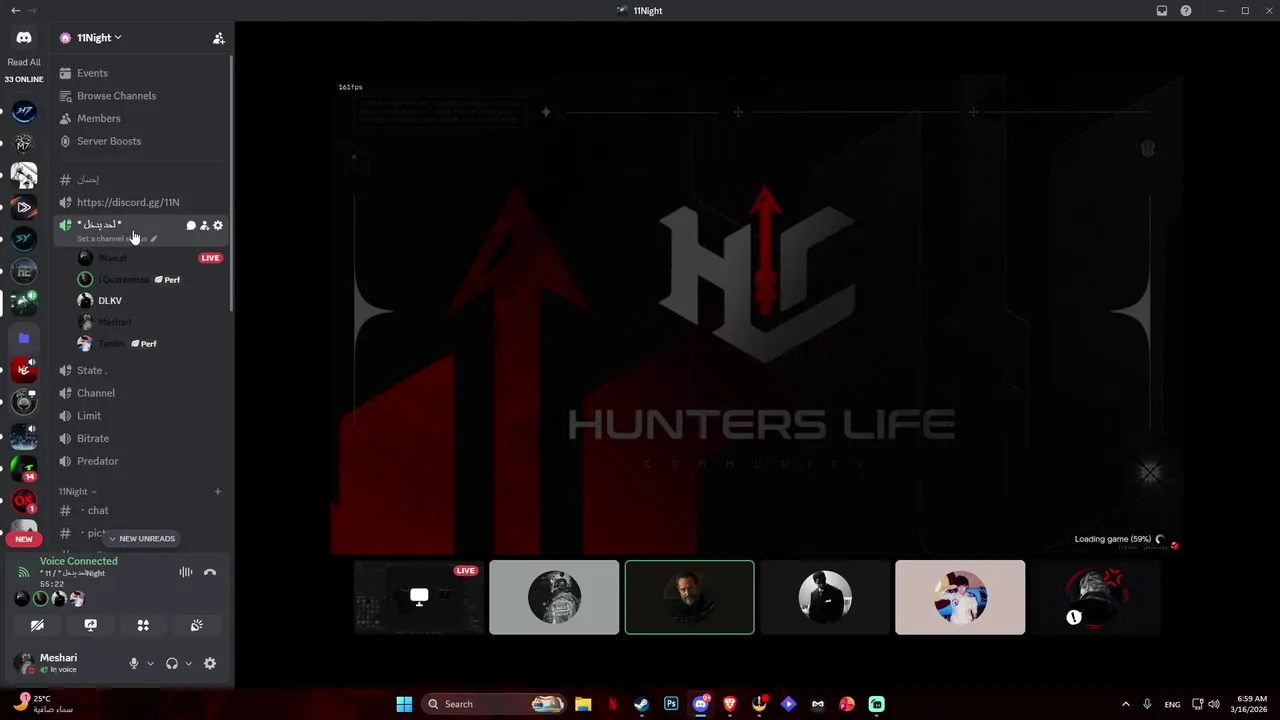Image resolution: width=1280 pixels, height=720 pixels.
Task: Open the Inbox icon in title bar
Action: click(1162, 11)
